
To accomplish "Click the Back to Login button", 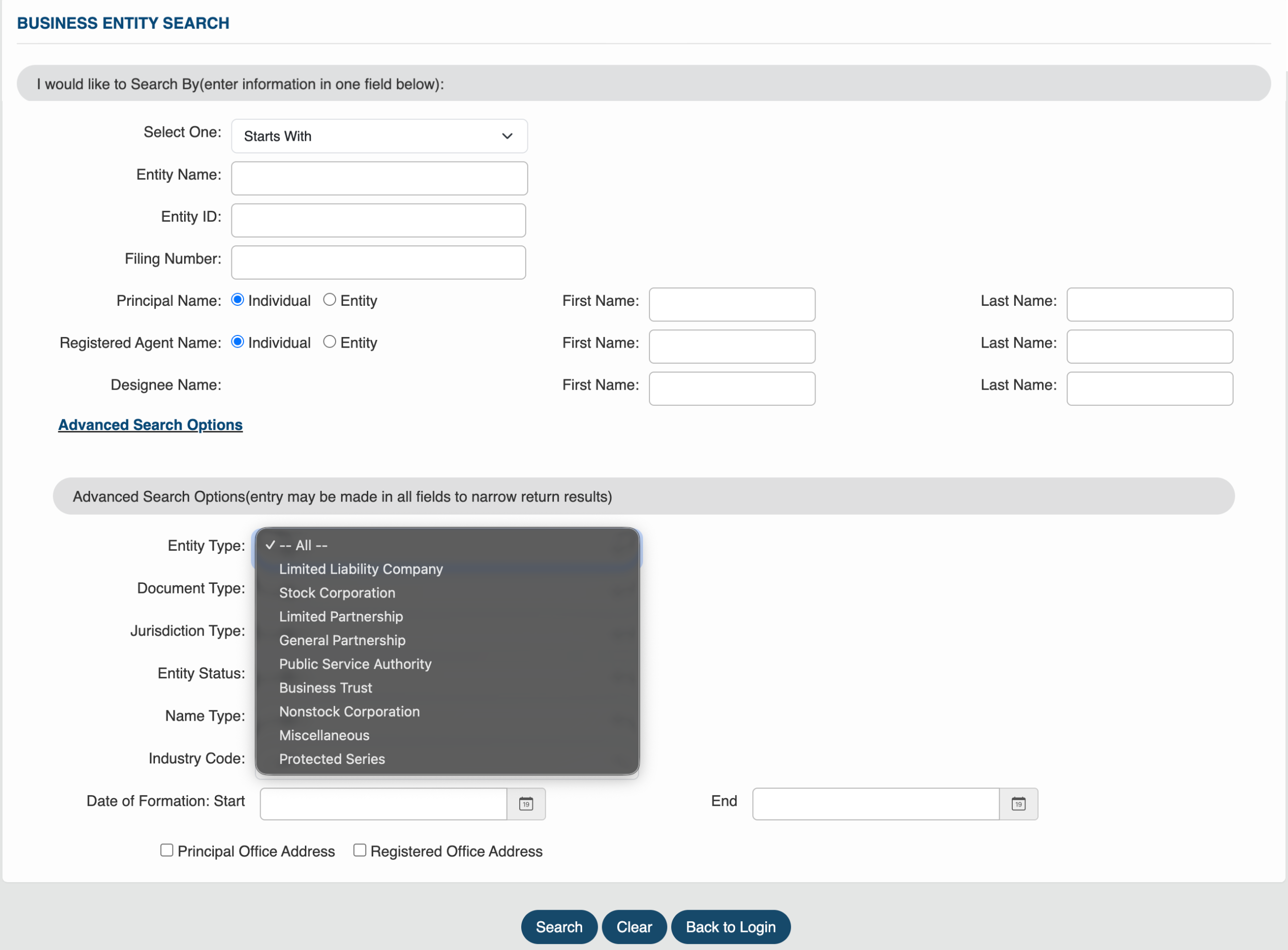I will click(x=731, y=927).
